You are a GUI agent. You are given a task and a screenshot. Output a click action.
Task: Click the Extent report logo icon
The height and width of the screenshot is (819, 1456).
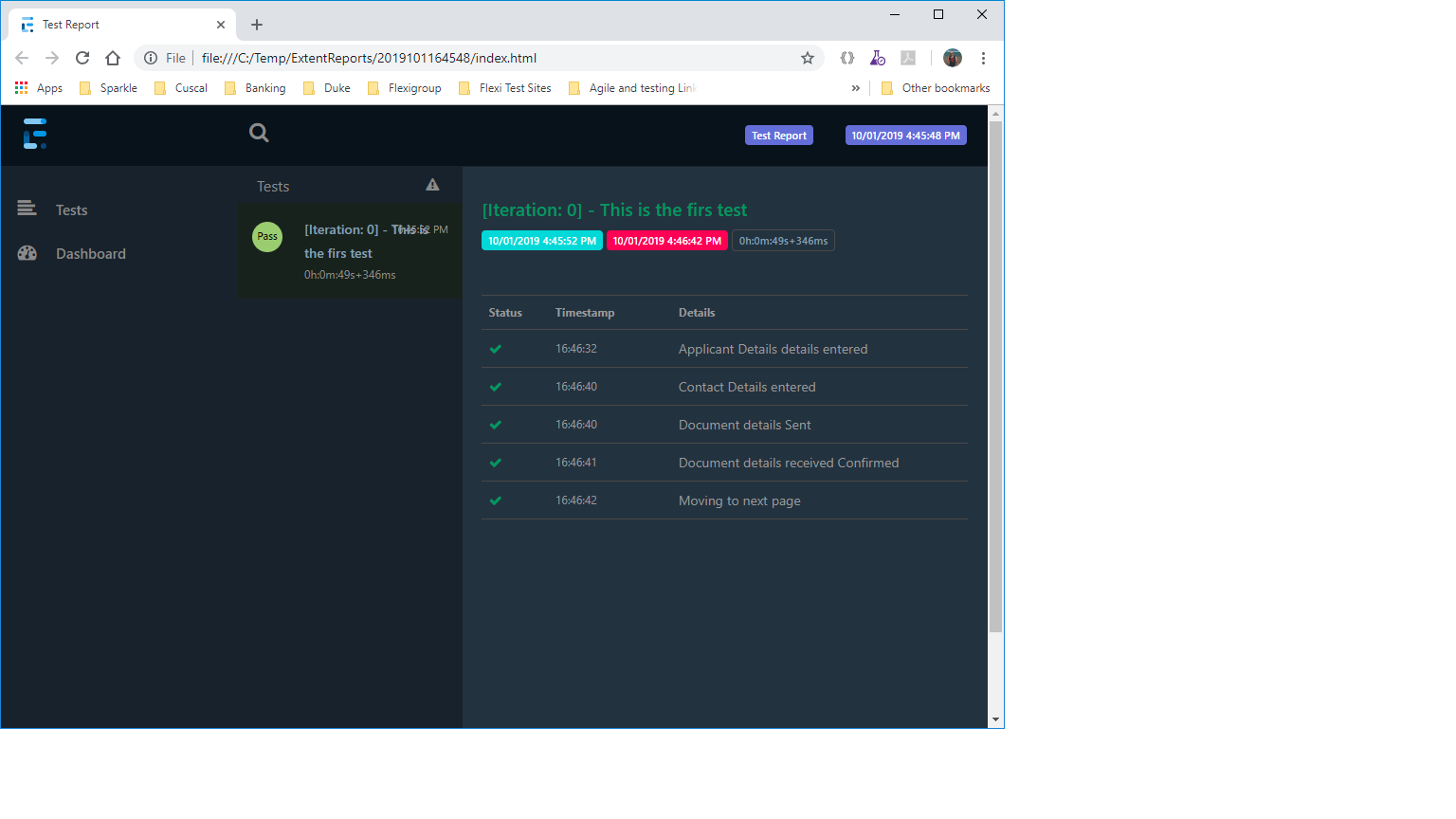[35, 134]
